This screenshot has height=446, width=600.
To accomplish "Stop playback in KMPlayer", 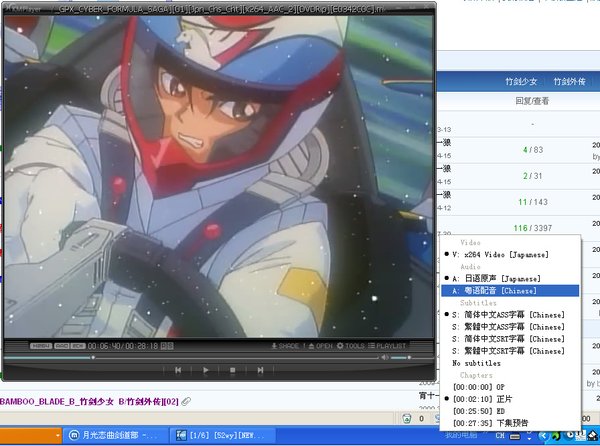I will point(232,370).
